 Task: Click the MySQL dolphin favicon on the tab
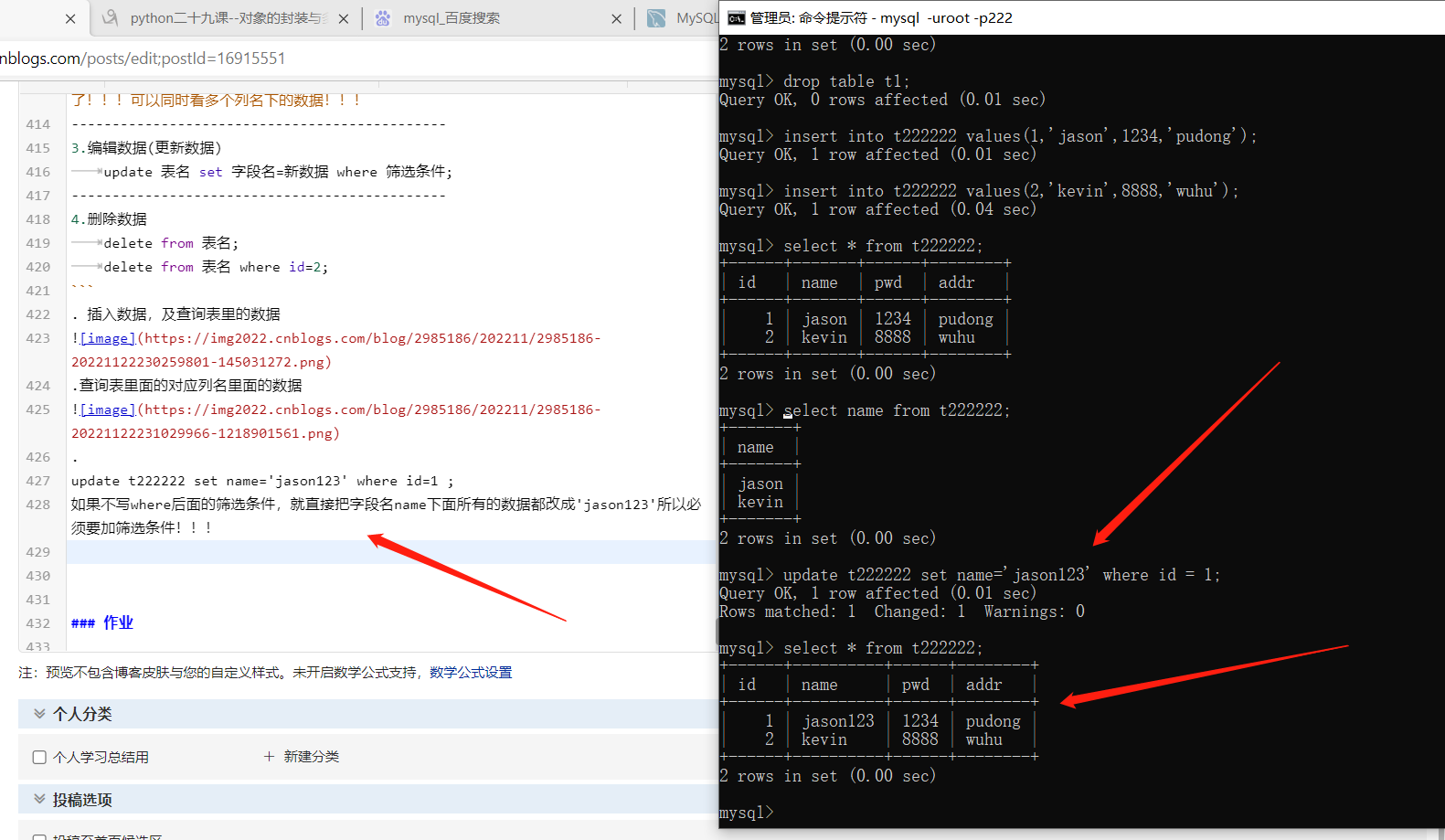coord(656,18)
